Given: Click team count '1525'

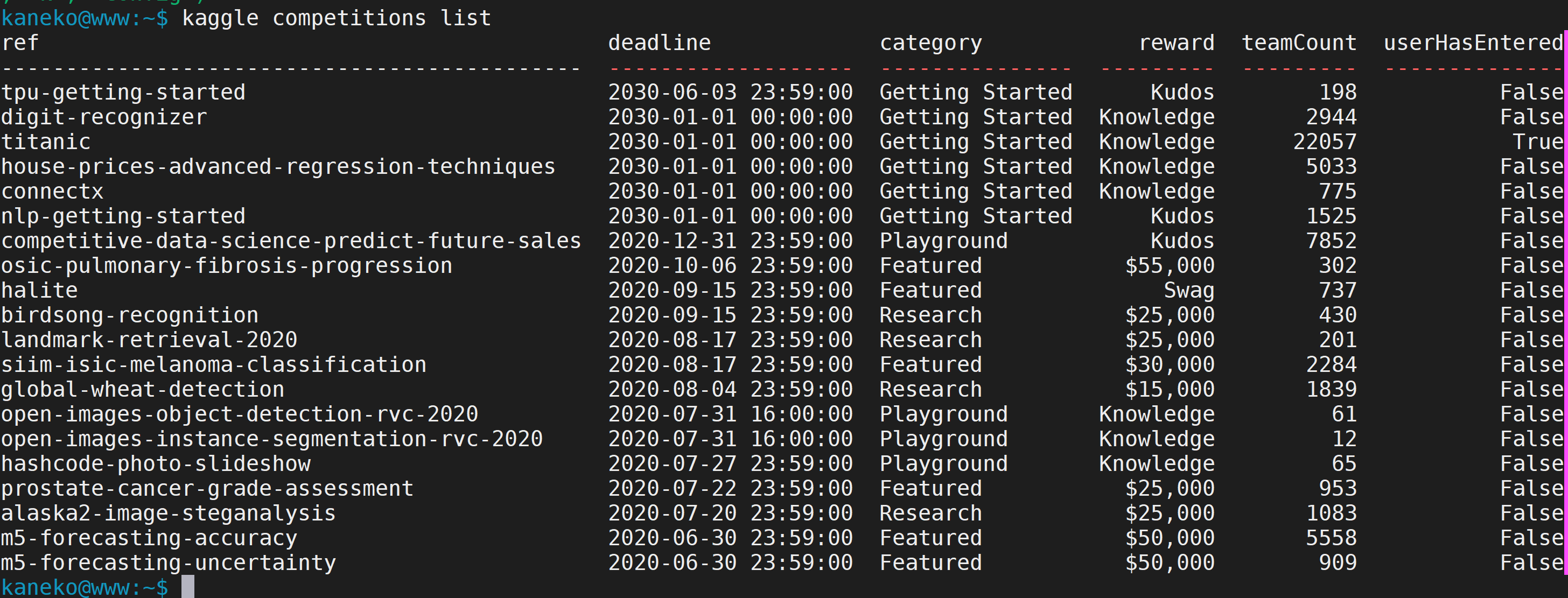Looking at the screenshot, I should (1331, 216).
